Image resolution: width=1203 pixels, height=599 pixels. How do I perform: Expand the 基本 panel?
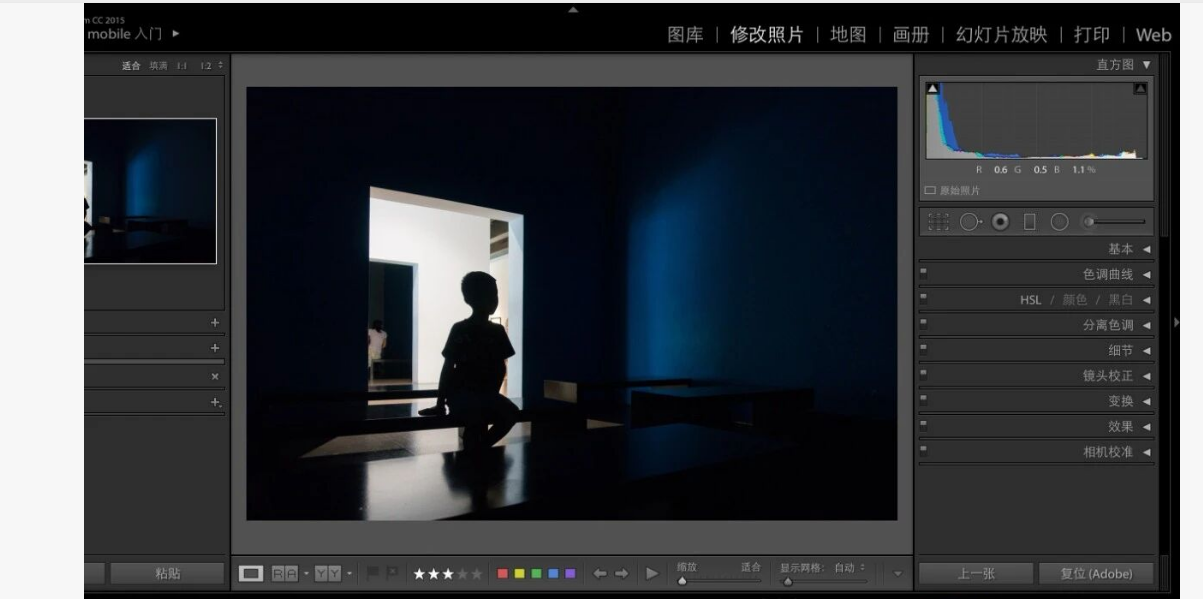coord(1130,249)
